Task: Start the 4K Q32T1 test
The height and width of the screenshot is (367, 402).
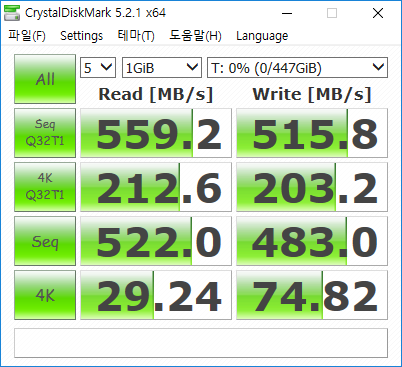Action: click(x=45, y=187)
